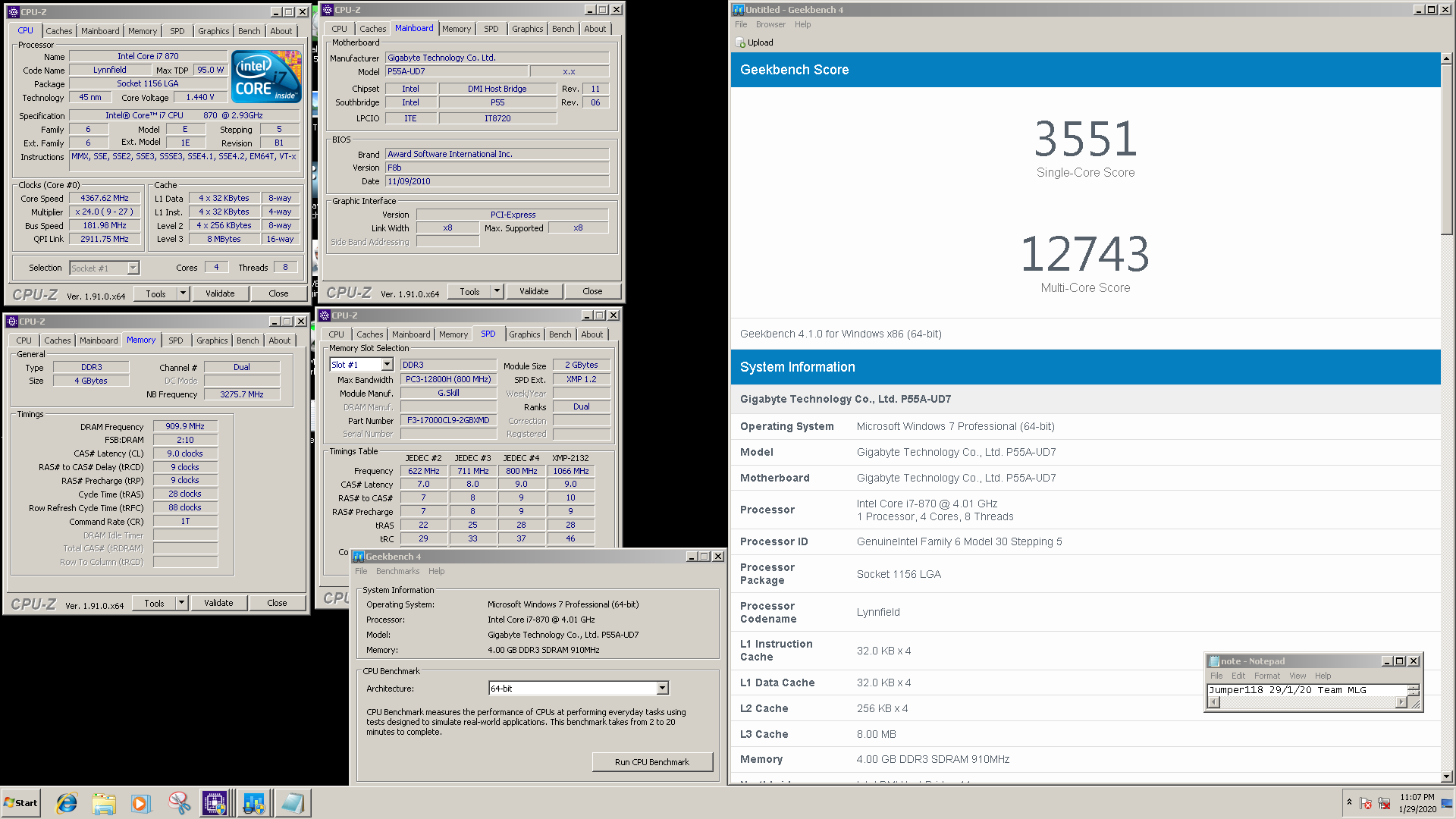1456x819 pixels.
Task: Switch to Caches tab in CPU-Z CPU window
Action: pyautogui.click(x=58, y=31)
